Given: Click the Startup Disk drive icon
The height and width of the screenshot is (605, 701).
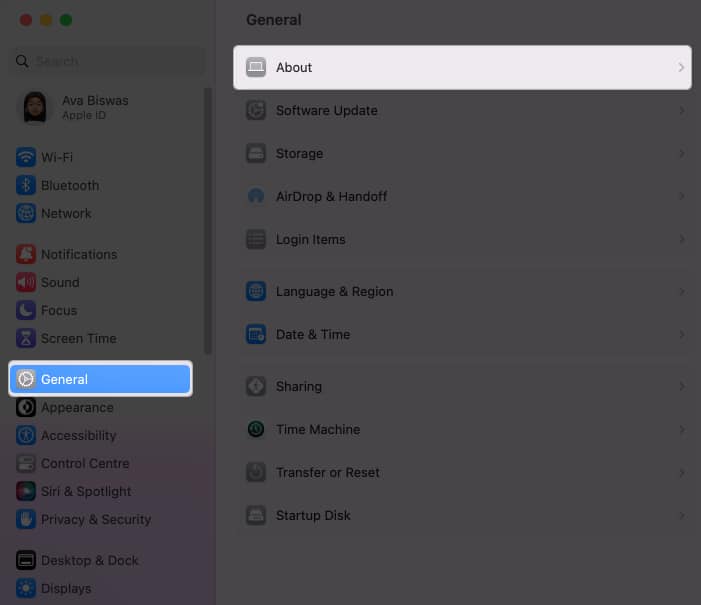Looking at the screenshot, I should coord(256,516).
